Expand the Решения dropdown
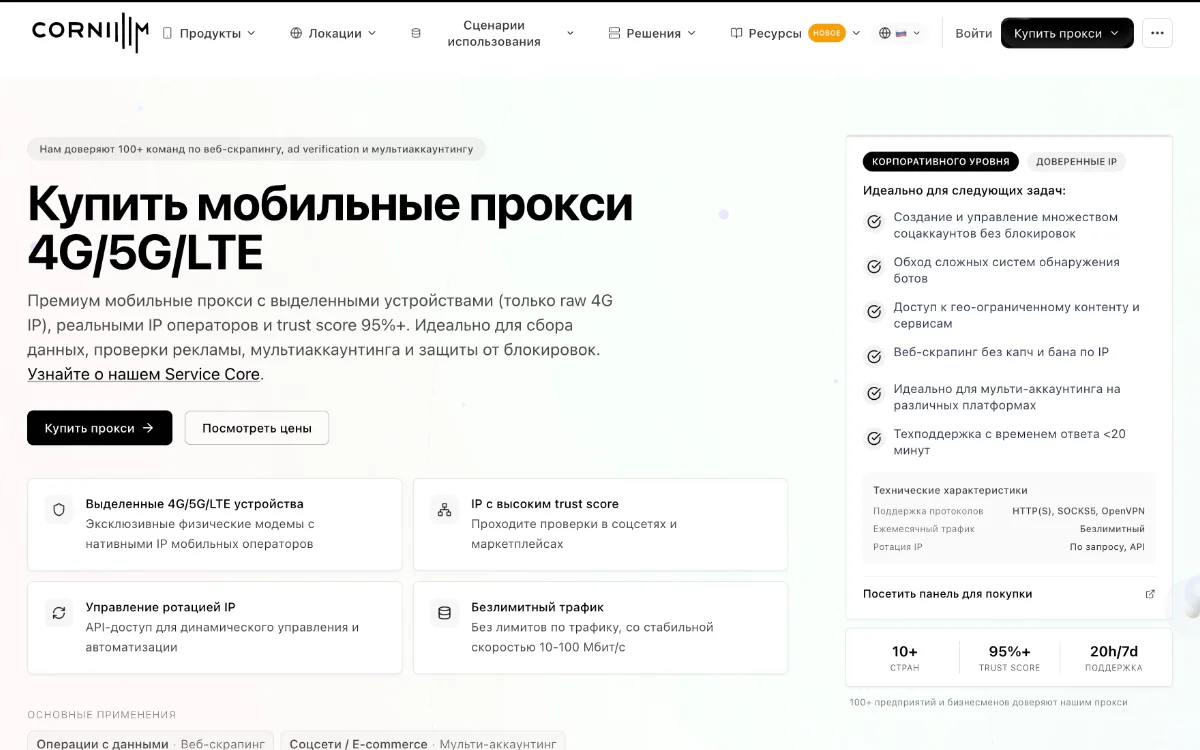Image resolution: width=1200 pixels, height=750 pixels. (690, 33)
